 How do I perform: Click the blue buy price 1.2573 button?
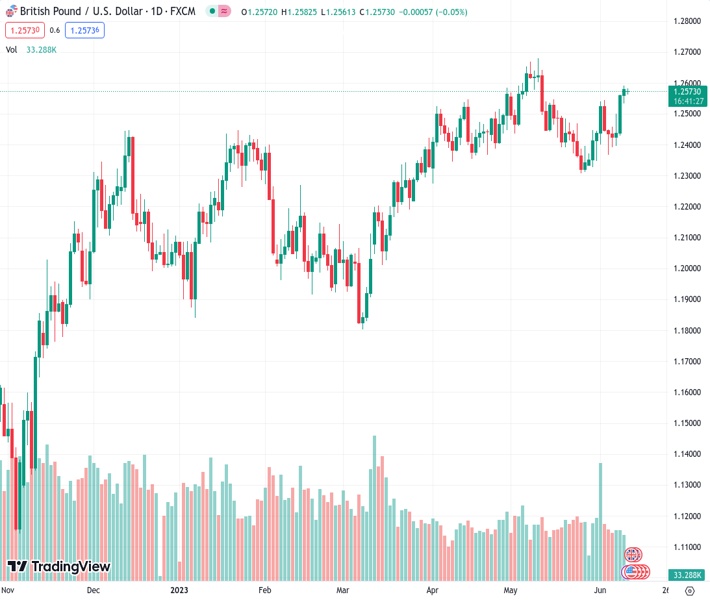[x=87, y=30]
